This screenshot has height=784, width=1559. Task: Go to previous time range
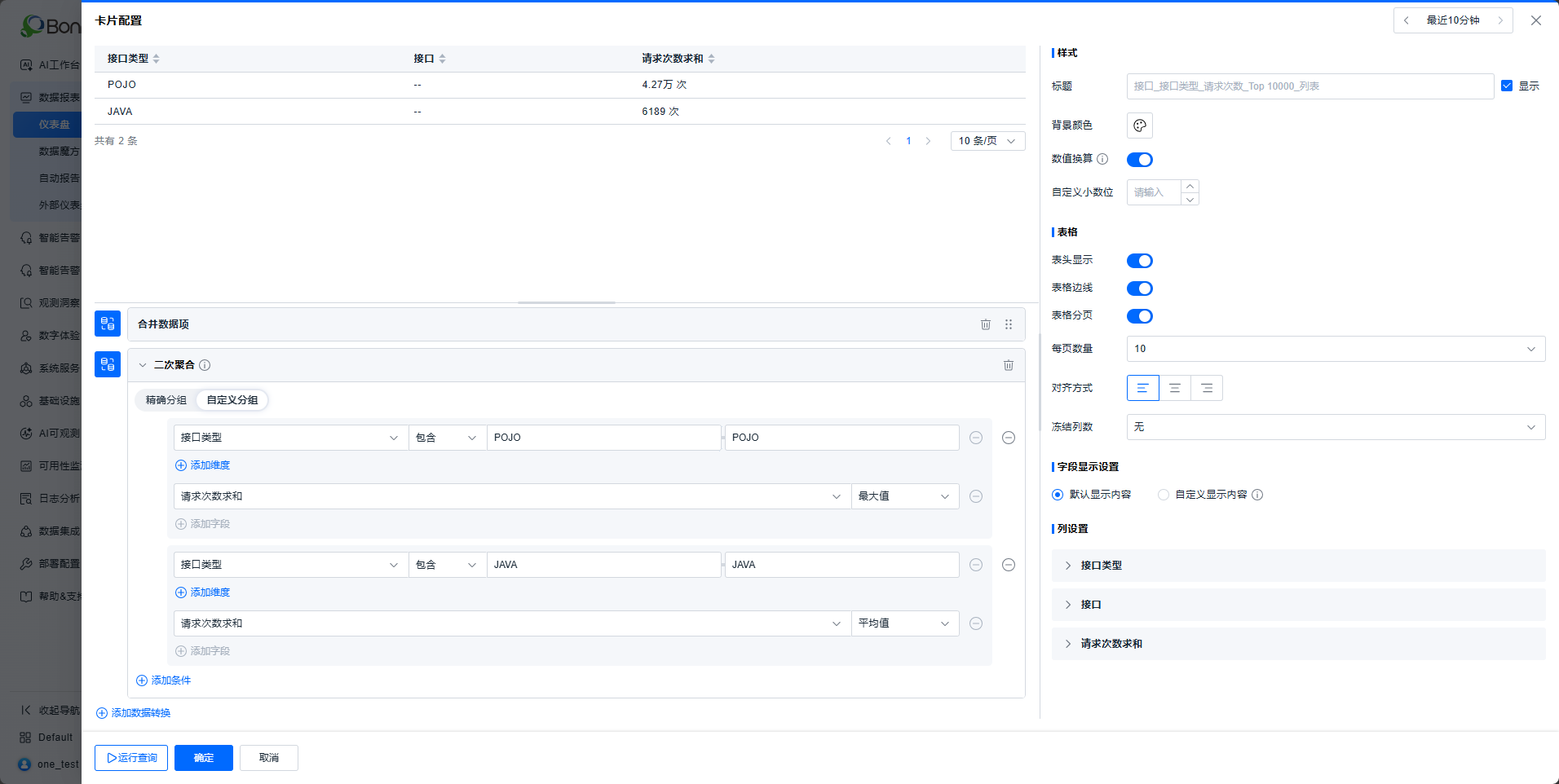1407,20
